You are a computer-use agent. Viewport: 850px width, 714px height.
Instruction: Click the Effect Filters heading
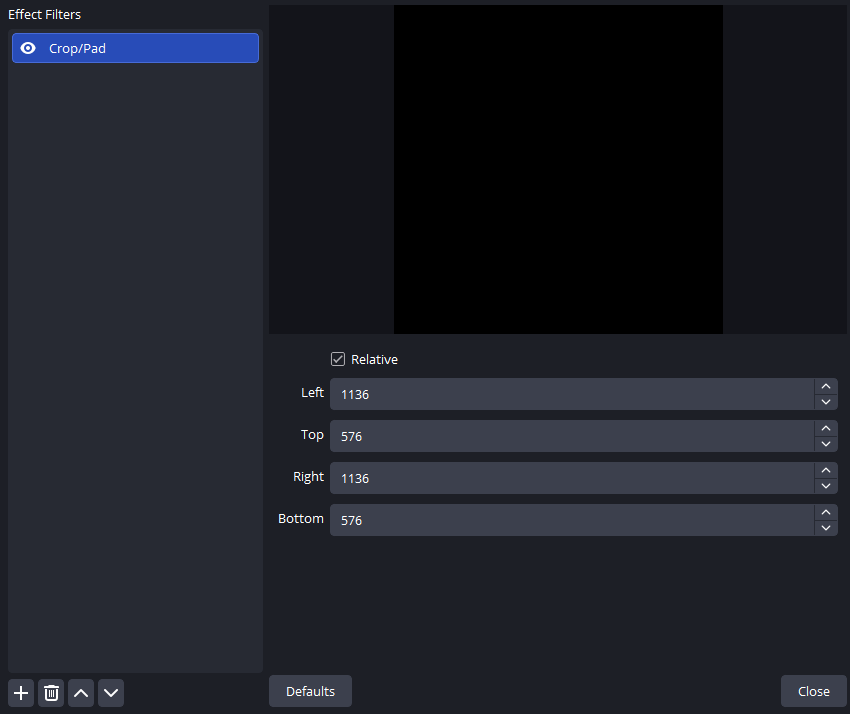point(44,15)
